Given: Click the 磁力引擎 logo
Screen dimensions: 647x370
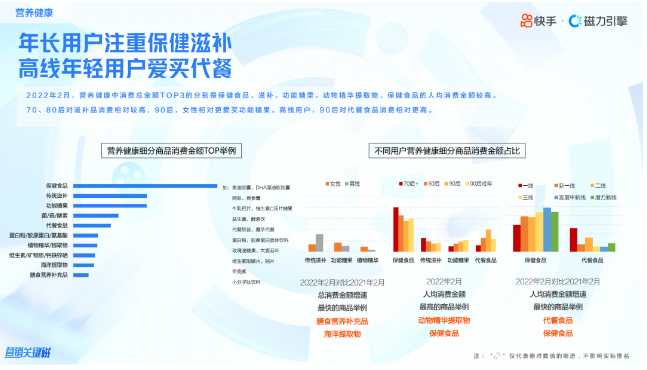Looking at the screenshot, I should pos(598,21).
